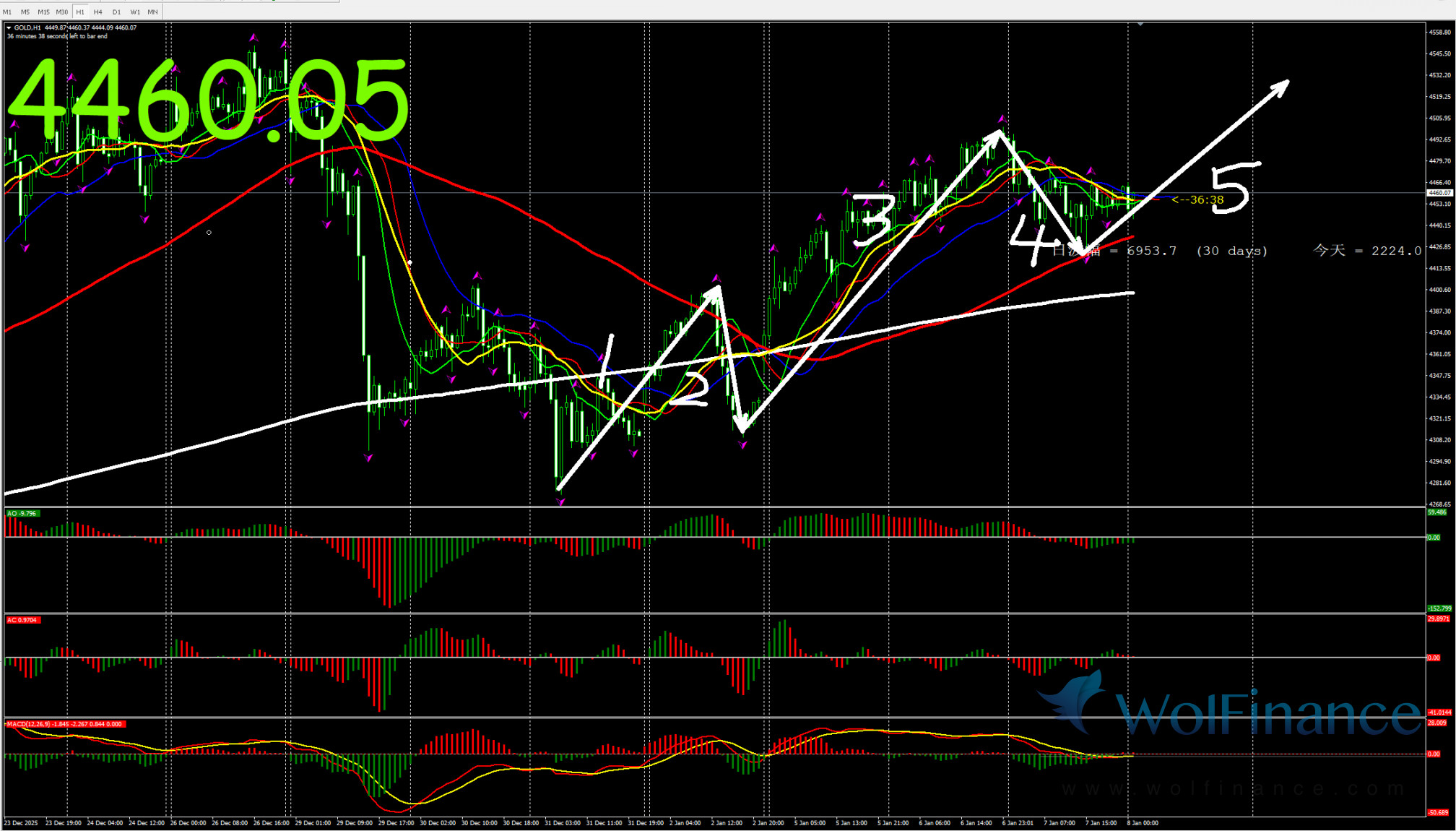Select the big green 4460.05 price text
The width and height of the screenshot is (1456, 831).
[208, 100]
